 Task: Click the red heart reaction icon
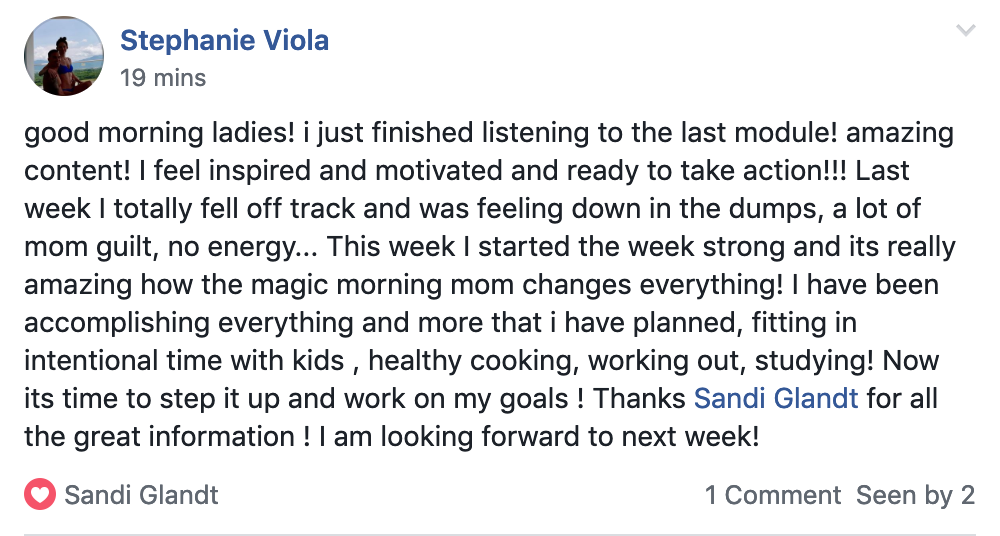pos(40,495)
